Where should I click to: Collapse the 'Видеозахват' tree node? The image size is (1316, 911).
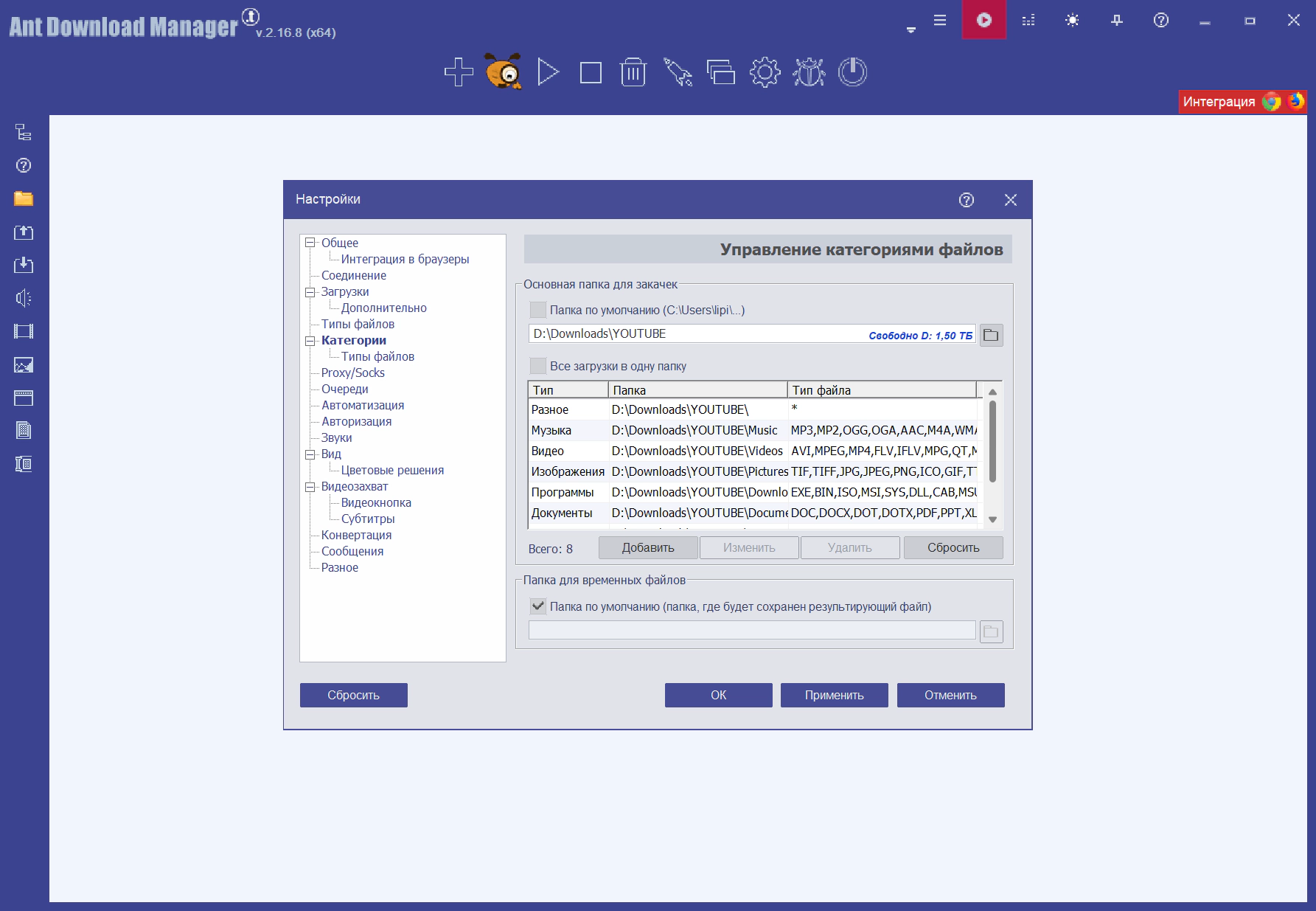coord(310,486)
